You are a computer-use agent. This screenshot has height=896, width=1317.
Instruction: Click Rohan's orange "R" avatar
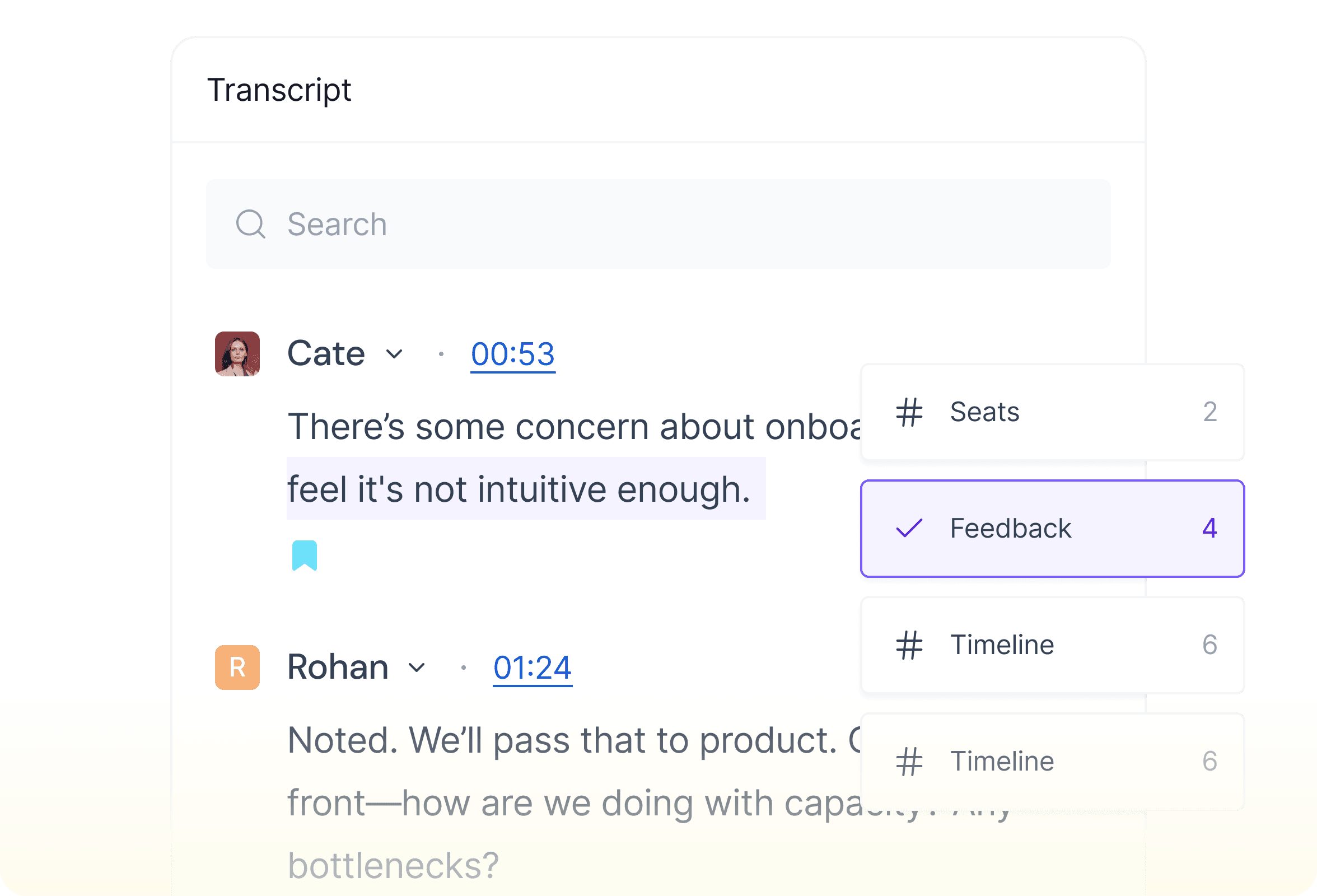pyautogui.click(x=237, y=667)
